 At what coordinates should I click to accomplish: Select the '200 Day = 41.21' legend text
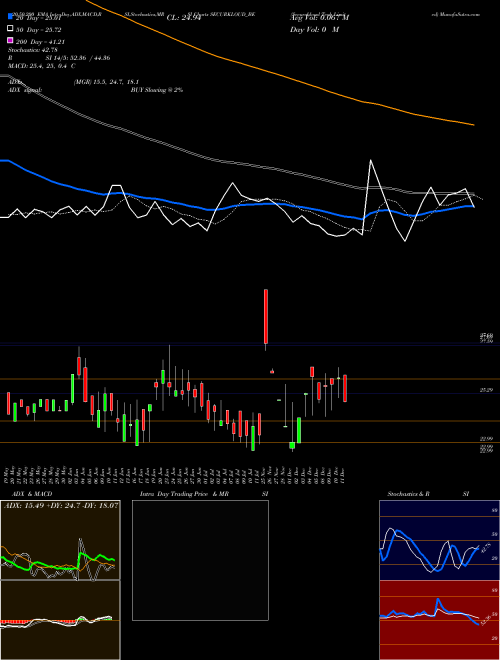40,42
